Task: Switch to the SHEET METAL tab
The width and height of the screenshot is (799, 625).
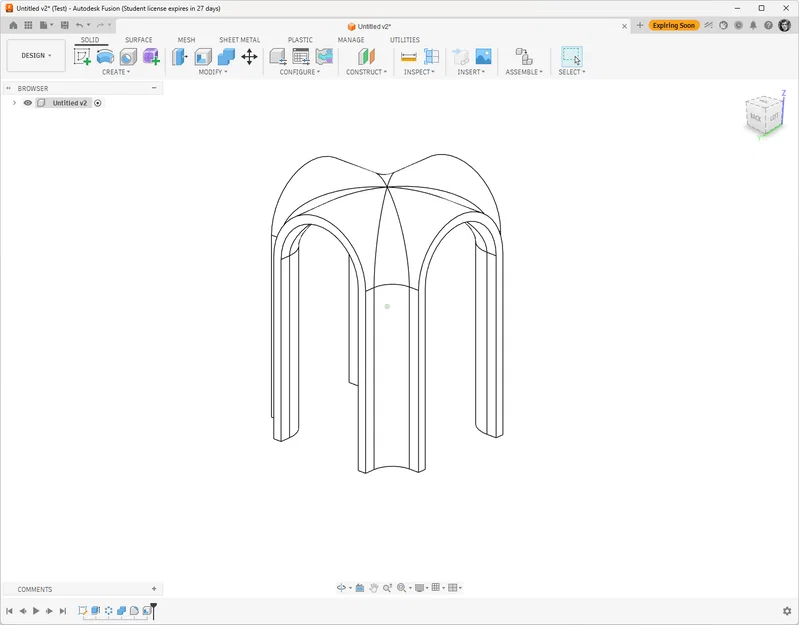Action: pyautogui.click(x=239, y=40)
